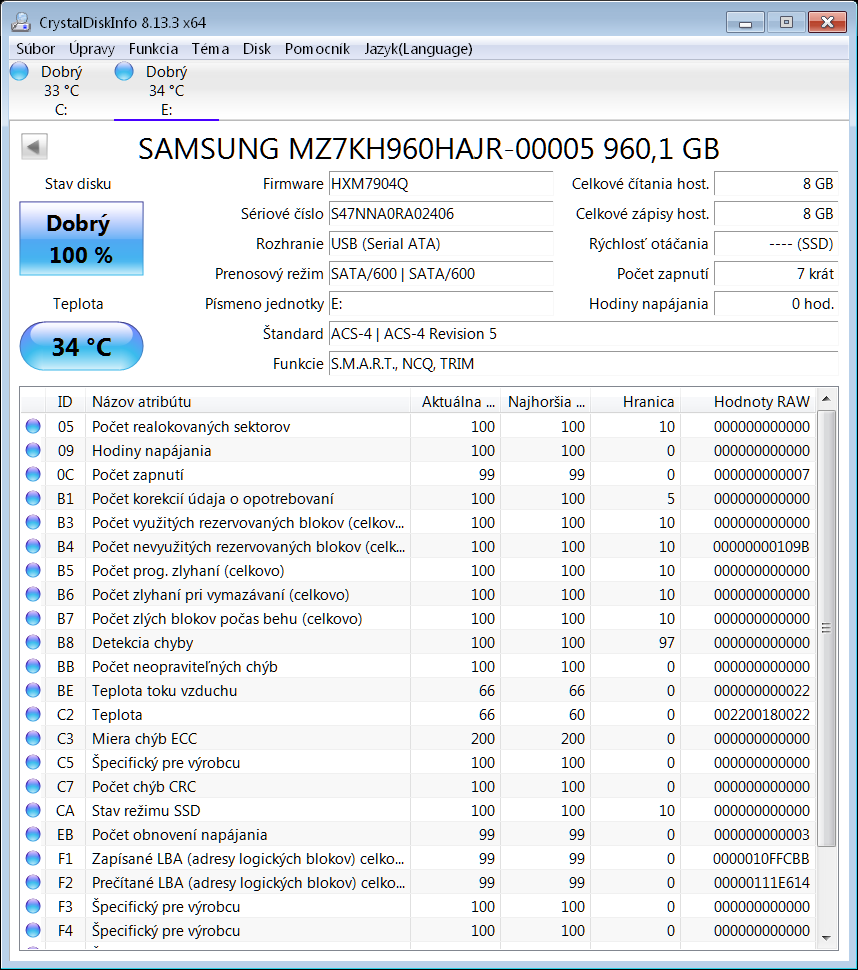Click the 34 °C temperature indicator
The width and height of the screenshot is (858, 970).
pos(82,346)
